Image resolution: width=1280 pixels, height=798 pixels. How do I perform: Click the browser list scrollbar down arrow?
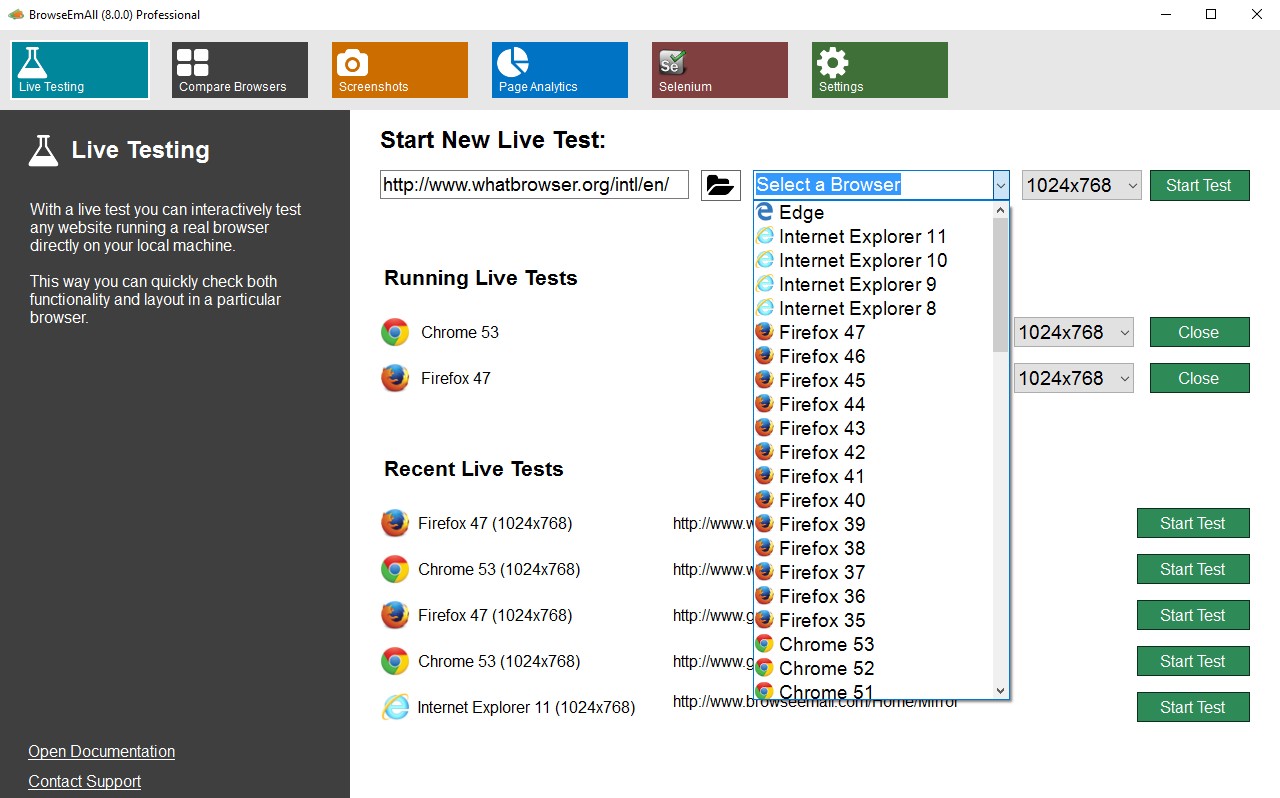pos(1000,690)
